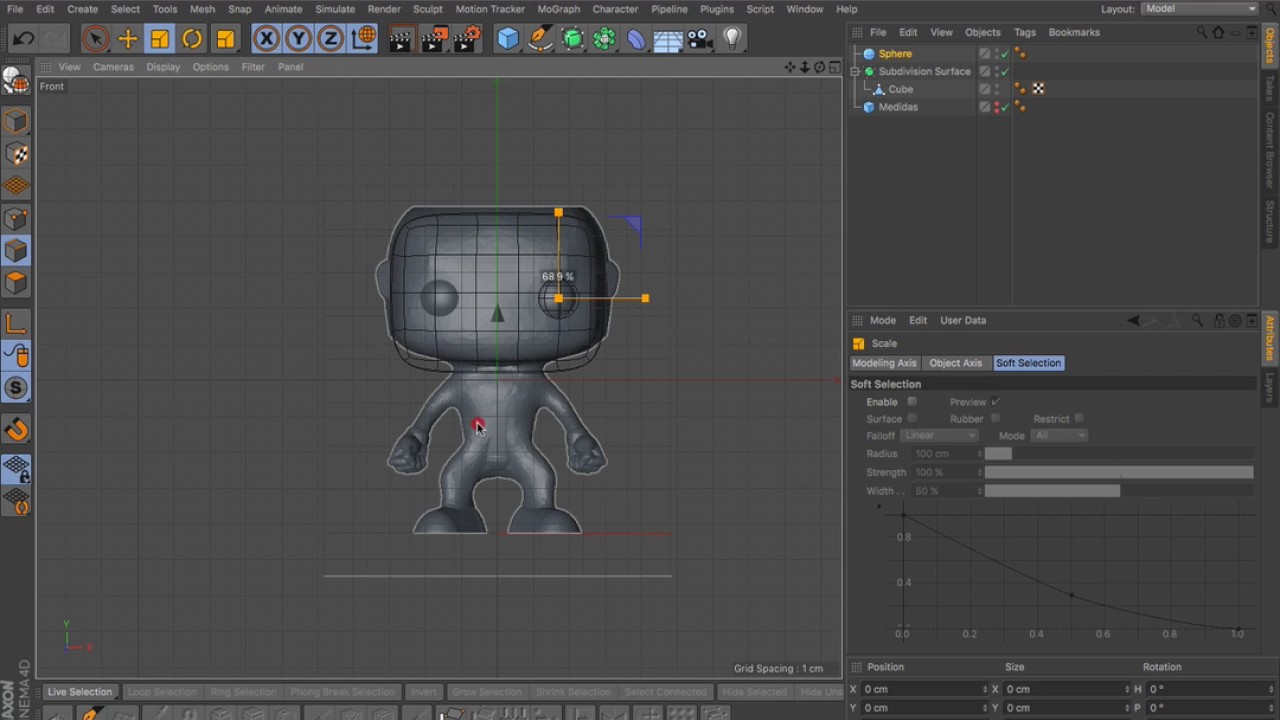Select the Move tool in top toolbar
The height and width of the screenshot is (720, 1280).
[128, 39]
